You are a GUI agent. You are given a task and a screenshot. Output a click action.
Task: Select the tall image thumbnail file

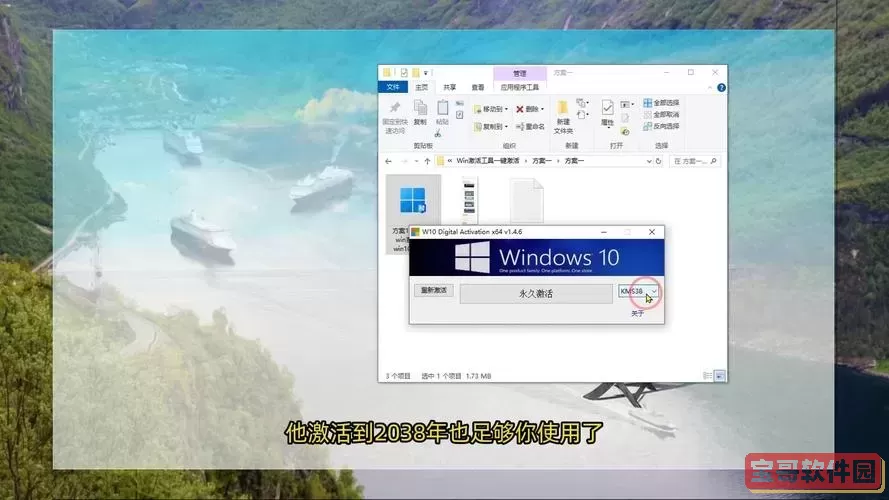click(469, 200)
